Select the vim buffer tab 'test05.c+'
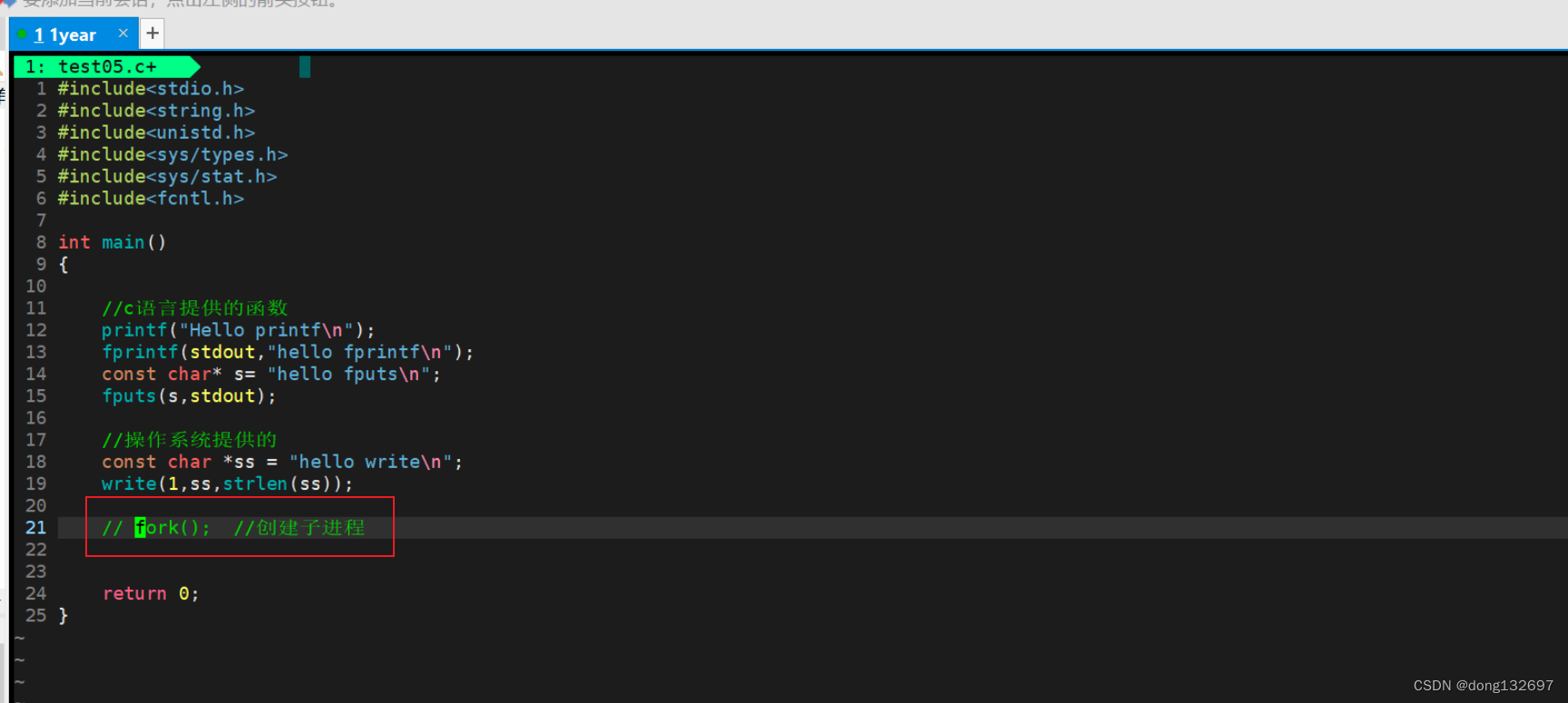1568x703 pixels. [107, 66]
